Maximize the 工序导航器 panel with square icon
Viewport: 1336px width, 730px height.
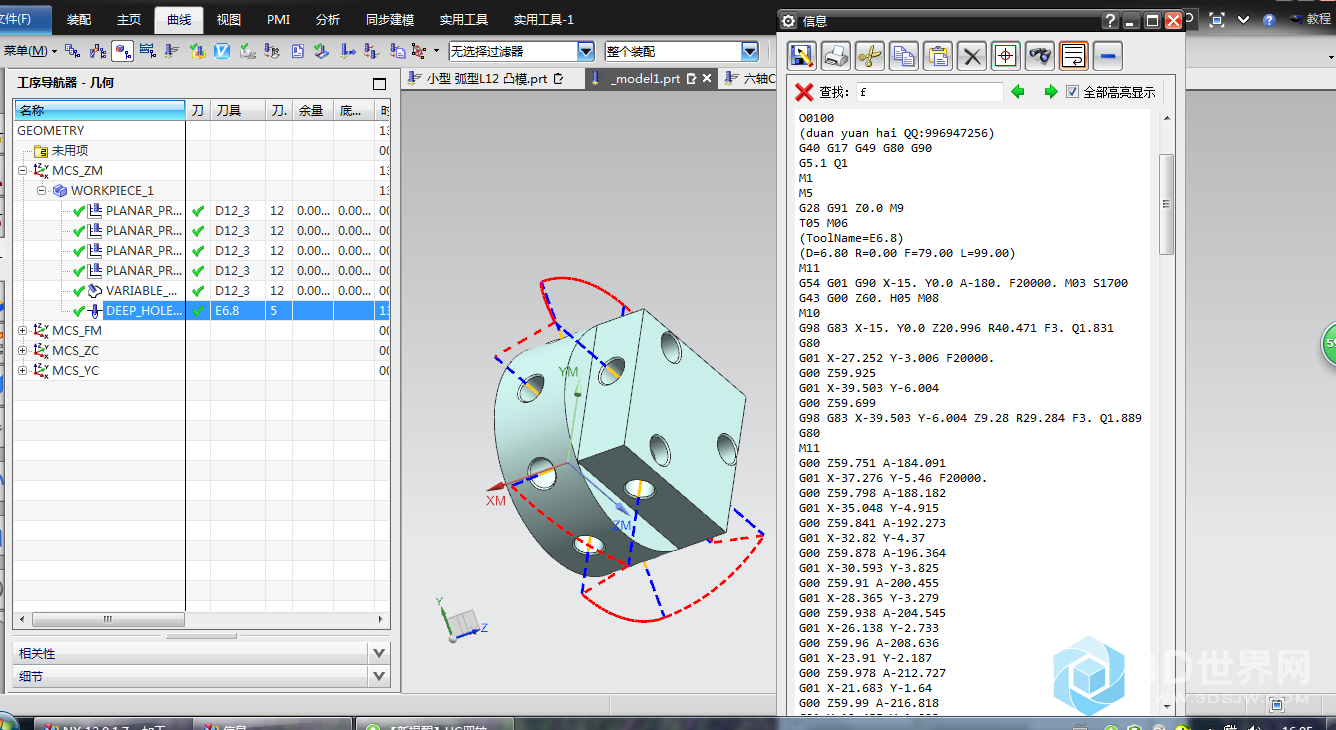click(379, 84)
